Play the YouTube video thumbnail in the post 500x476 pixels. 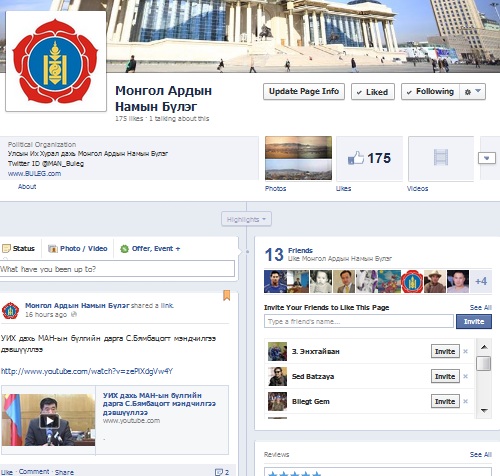(x=49, y=420)
